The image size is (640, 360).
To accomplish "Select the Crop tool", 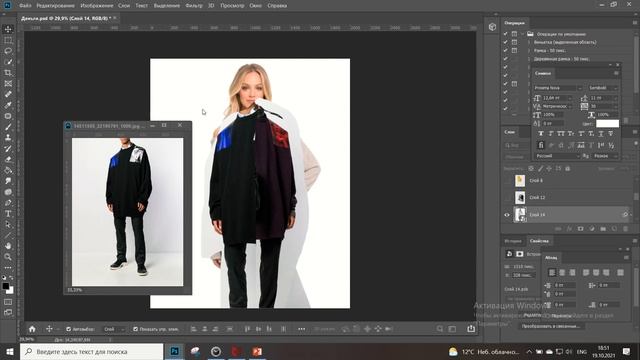I will pos(8,73).
